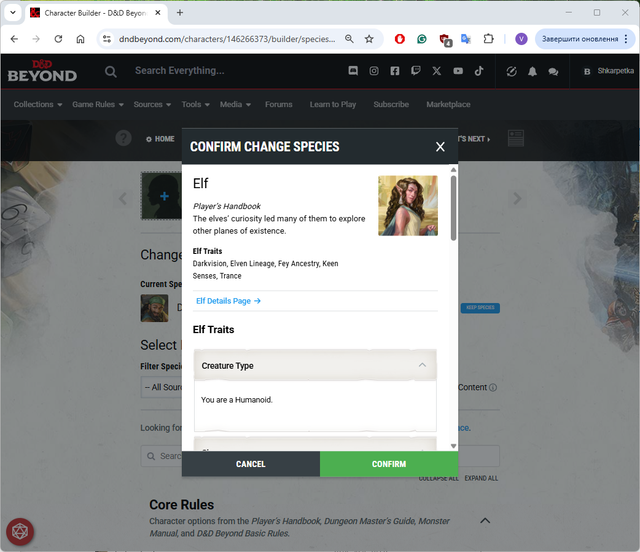This screenshot has height=552, width=640.
Task: Open the YouTube social icon
Action: tap(458, 71)
